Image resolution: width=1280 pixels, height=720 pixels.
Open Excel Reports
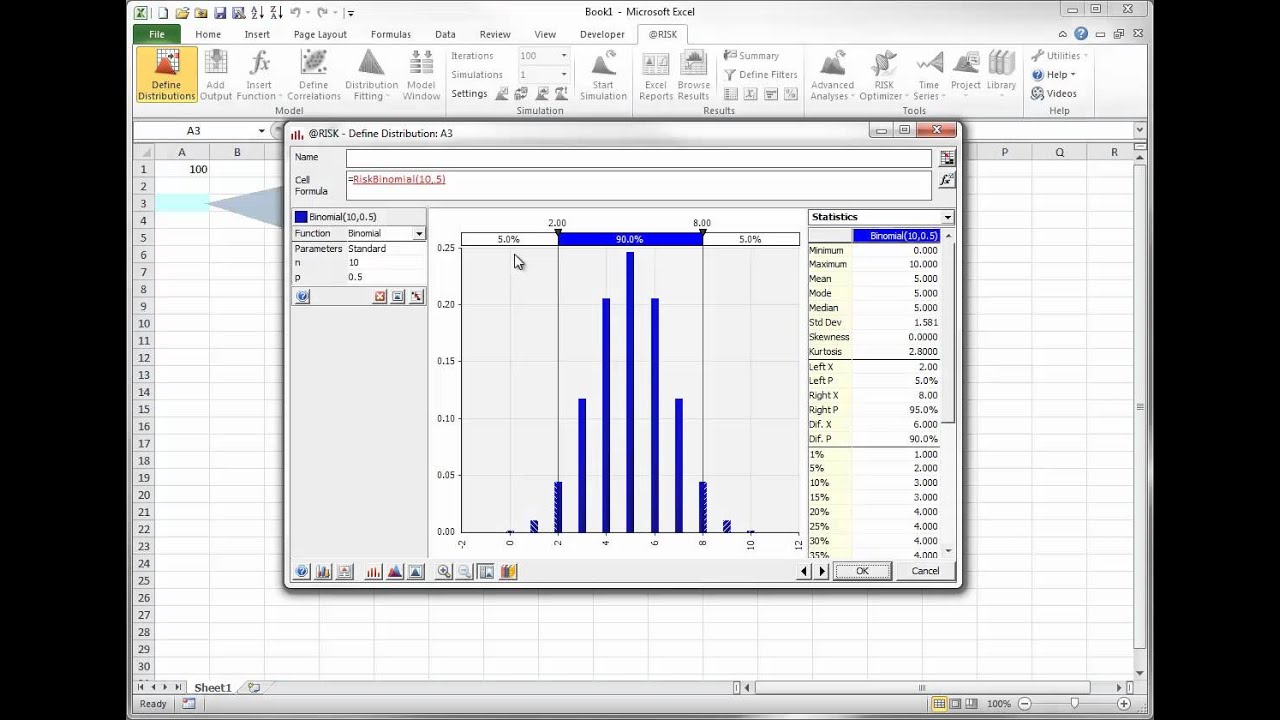tap(656, 76)
